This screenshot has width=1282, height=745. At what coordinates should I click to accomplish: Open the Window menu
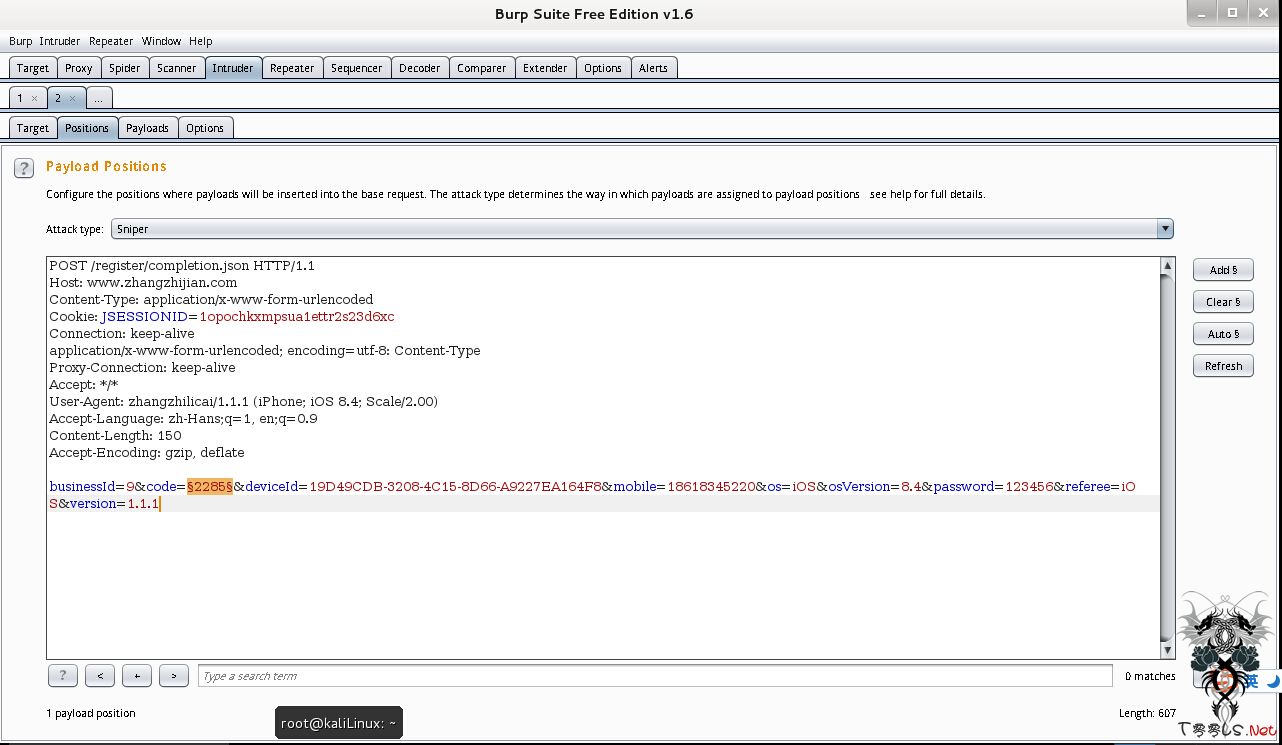click(161, 41)
